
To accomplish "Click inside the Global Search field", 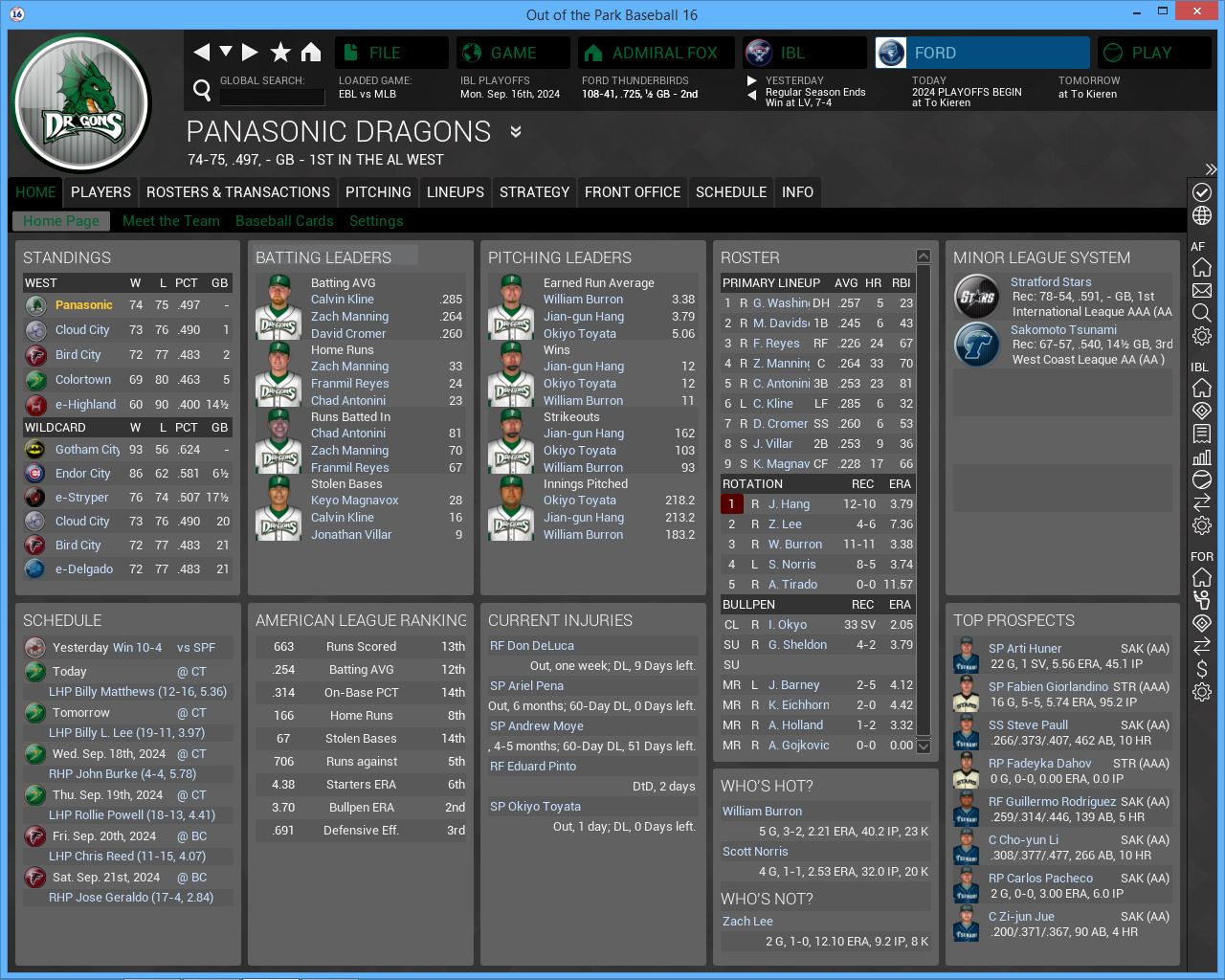I will coord(272,97).
